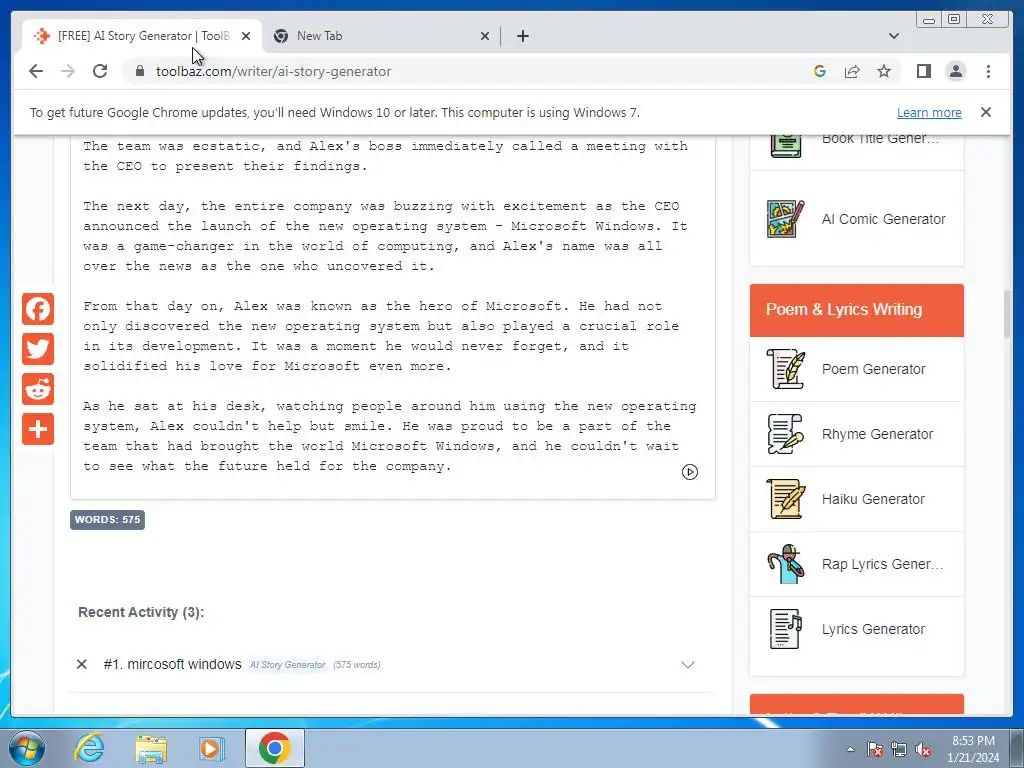Image resolution: width=1024 pixels, height=768 pixels.
Task: Open the Rap Lyrics Generator link
Action: click(x=882, y=564)
